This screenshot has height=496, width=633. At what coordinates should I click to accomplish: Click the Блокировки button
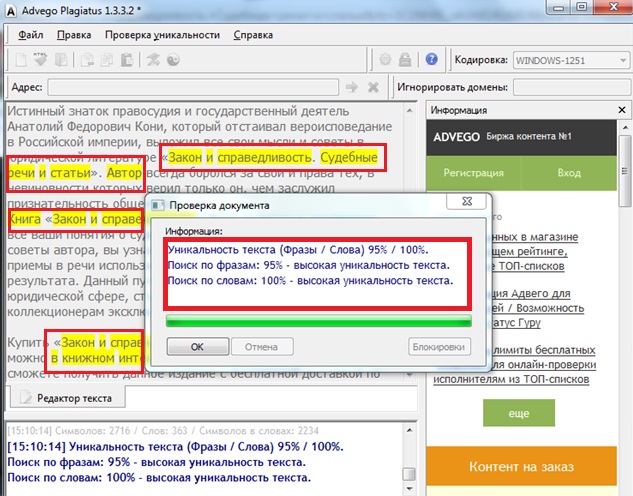[439, 347]
